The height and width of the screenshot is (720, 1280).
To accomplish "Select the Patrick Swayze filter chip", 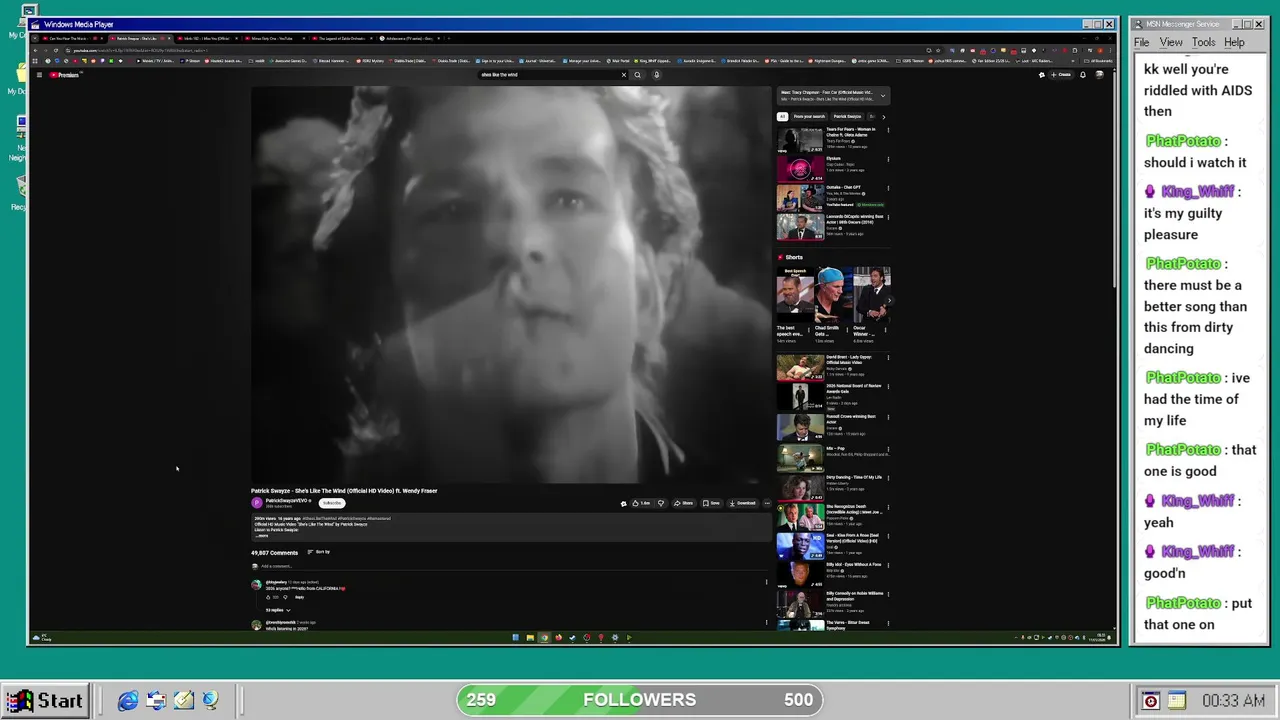I will [847, 116].
